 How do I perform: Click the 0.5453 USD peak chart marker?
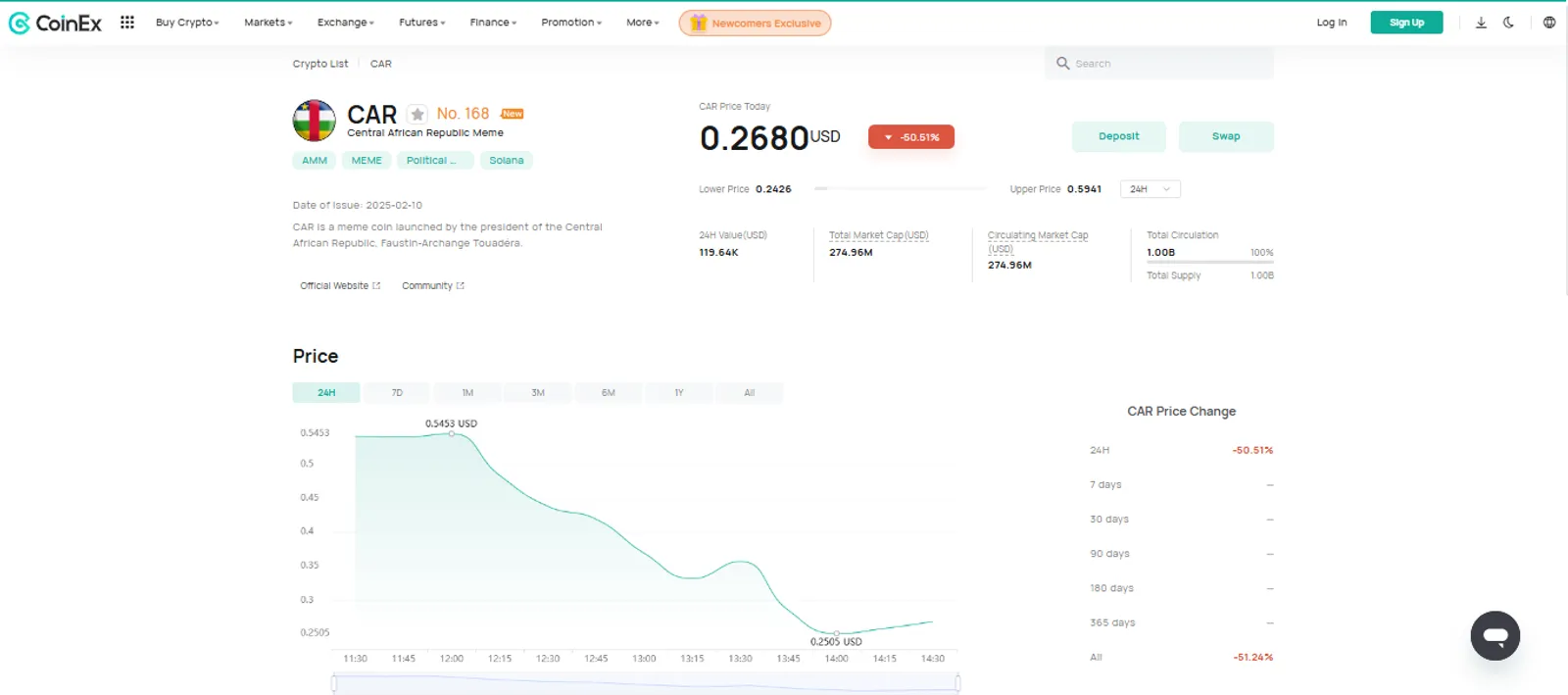[452, 433]
